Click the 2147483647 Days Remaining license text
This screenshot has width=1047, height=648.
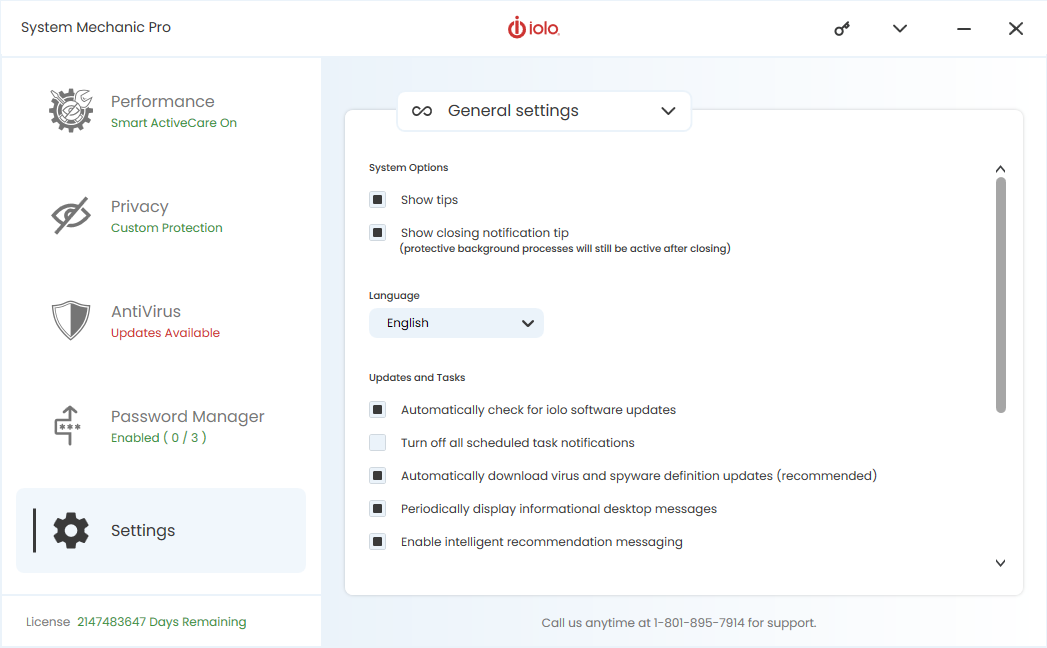click(x=162, y=622)
